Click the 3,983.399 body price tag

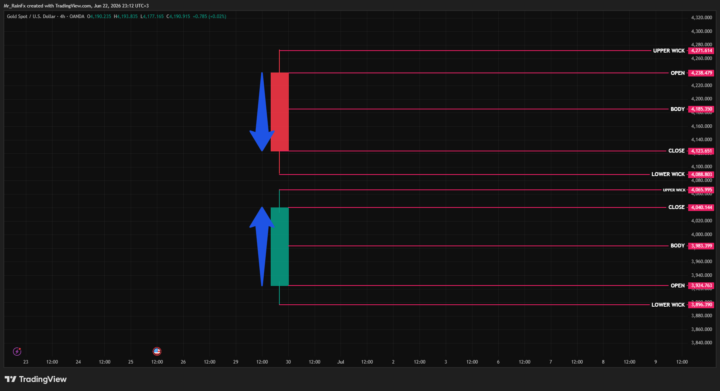701,246
